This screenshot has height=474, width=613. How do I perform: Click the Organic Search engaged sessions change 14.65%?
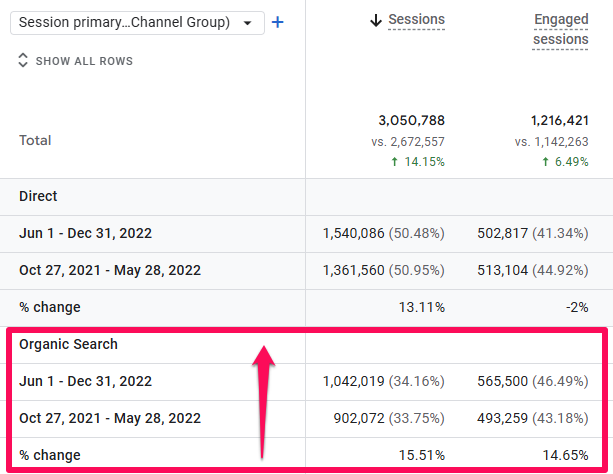click(x=566, y=455)
